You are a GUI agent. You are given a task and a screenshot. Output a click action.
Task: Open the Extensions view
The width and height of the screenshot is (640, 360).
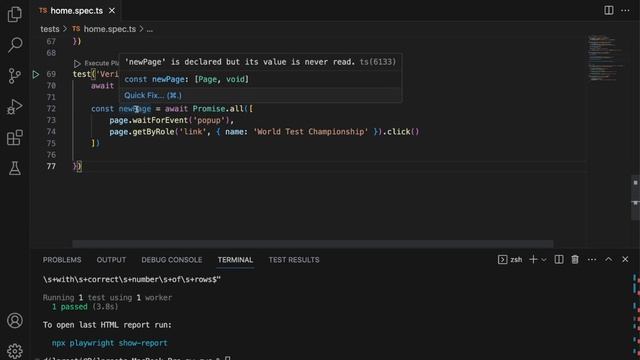click(15, 138)
